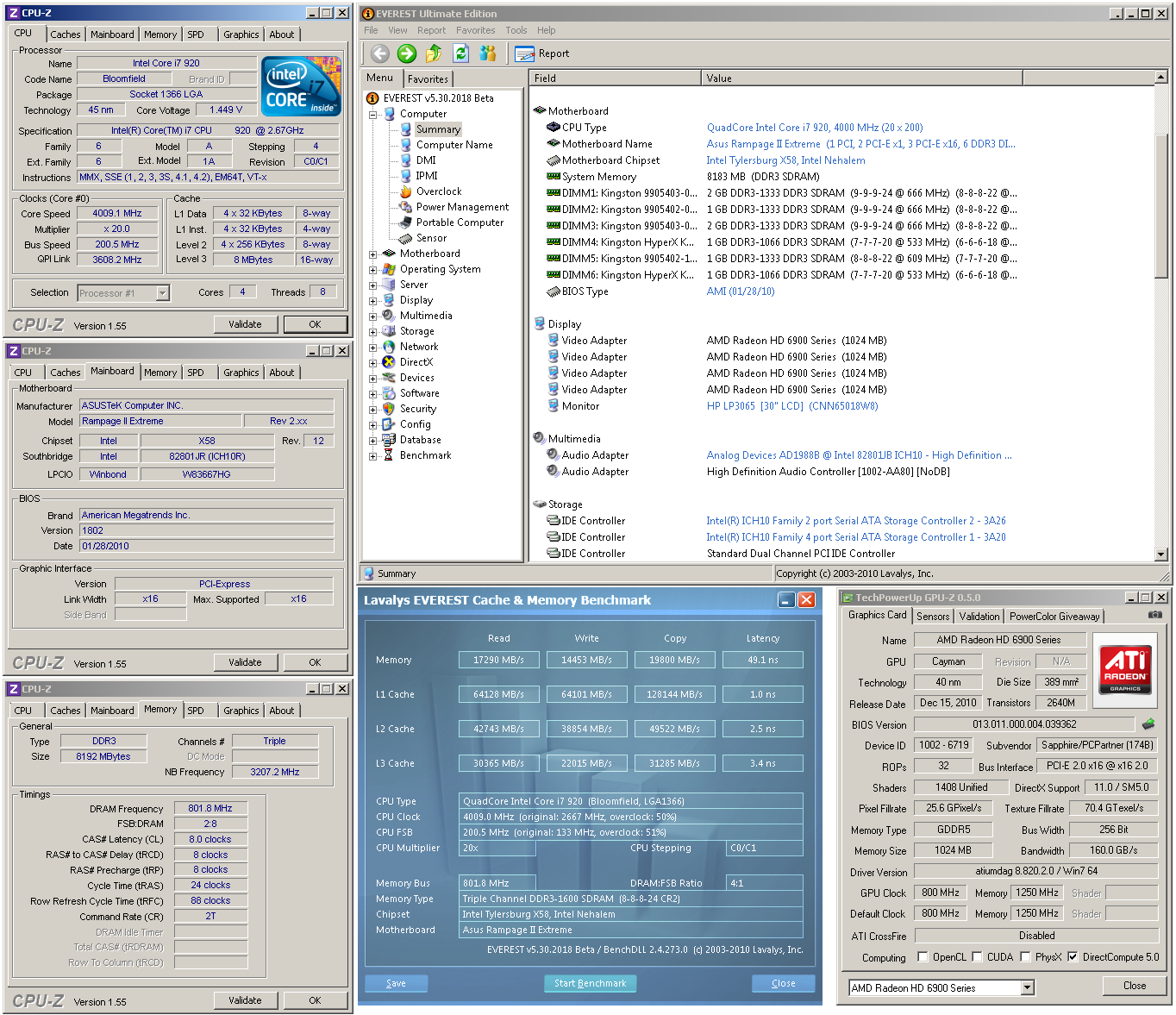Image resolution: width=1176 pixels, height=1015 pixels.
Task: Open the Validation tab in GPU-Z
Action: coord(979,616)
